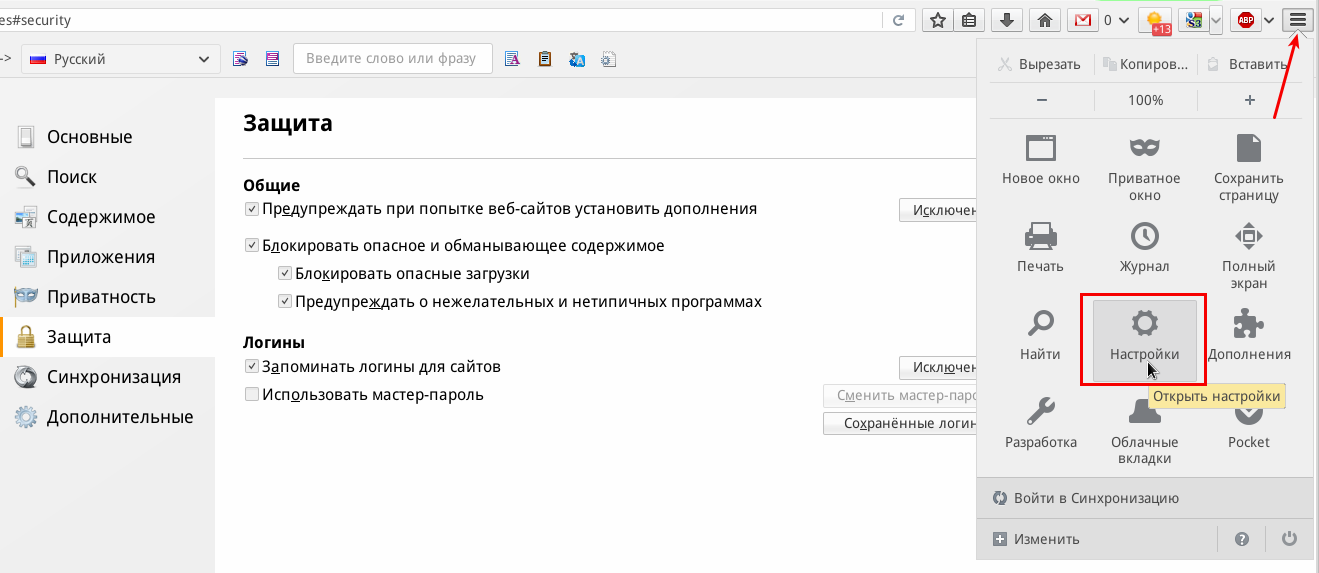Click the URL address bar
The height and width of the screenshot is (573, 1319).
pos(440,20)
